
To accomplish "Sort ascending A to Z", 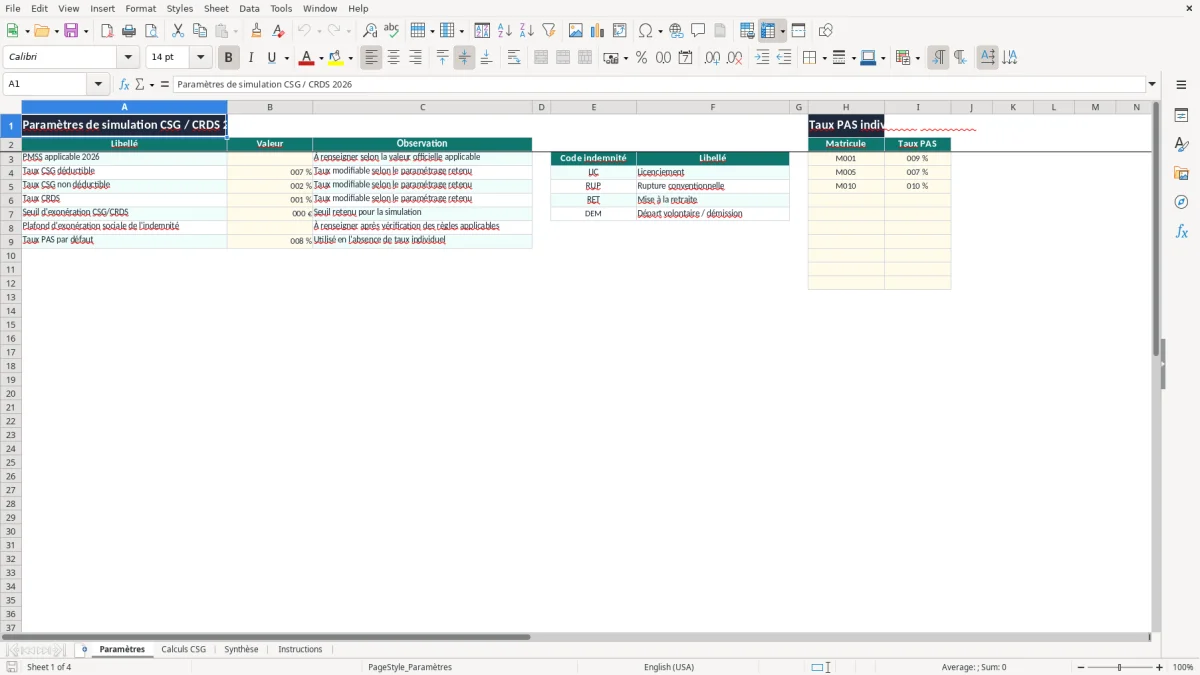I will [x=505, y=31].
